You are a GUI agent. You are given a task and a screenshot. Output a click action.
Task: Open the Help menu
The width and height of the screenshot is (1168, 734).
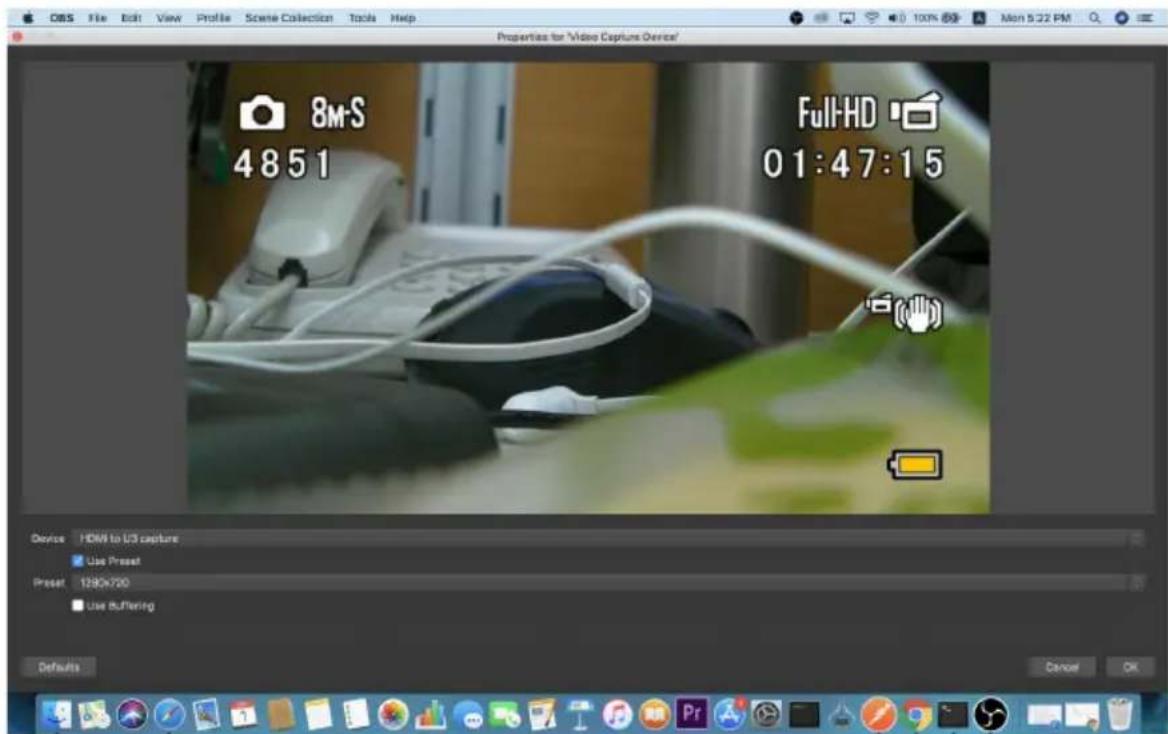403,18
